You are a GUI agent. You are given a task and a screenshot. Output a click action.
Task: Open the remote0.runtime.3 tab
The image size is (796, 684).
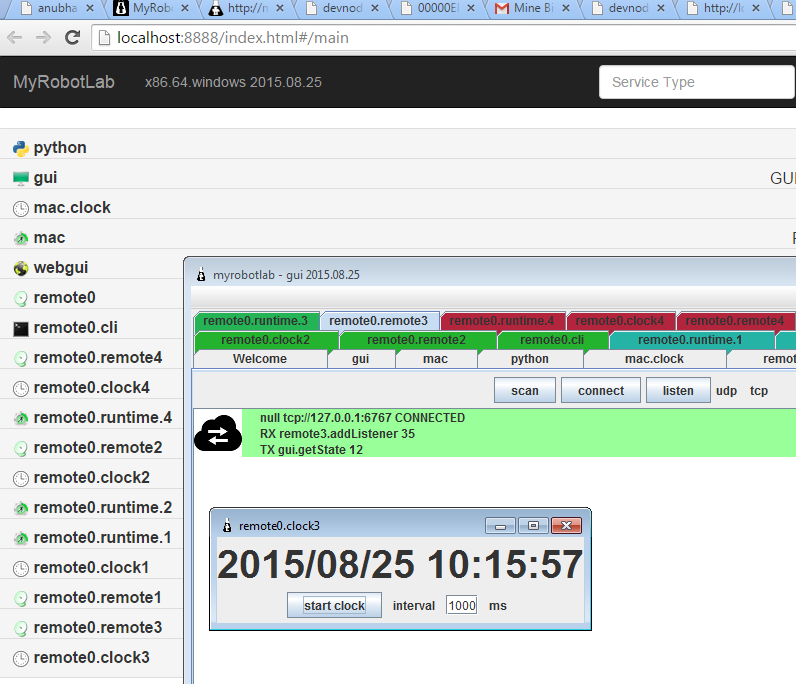point(256,321)
